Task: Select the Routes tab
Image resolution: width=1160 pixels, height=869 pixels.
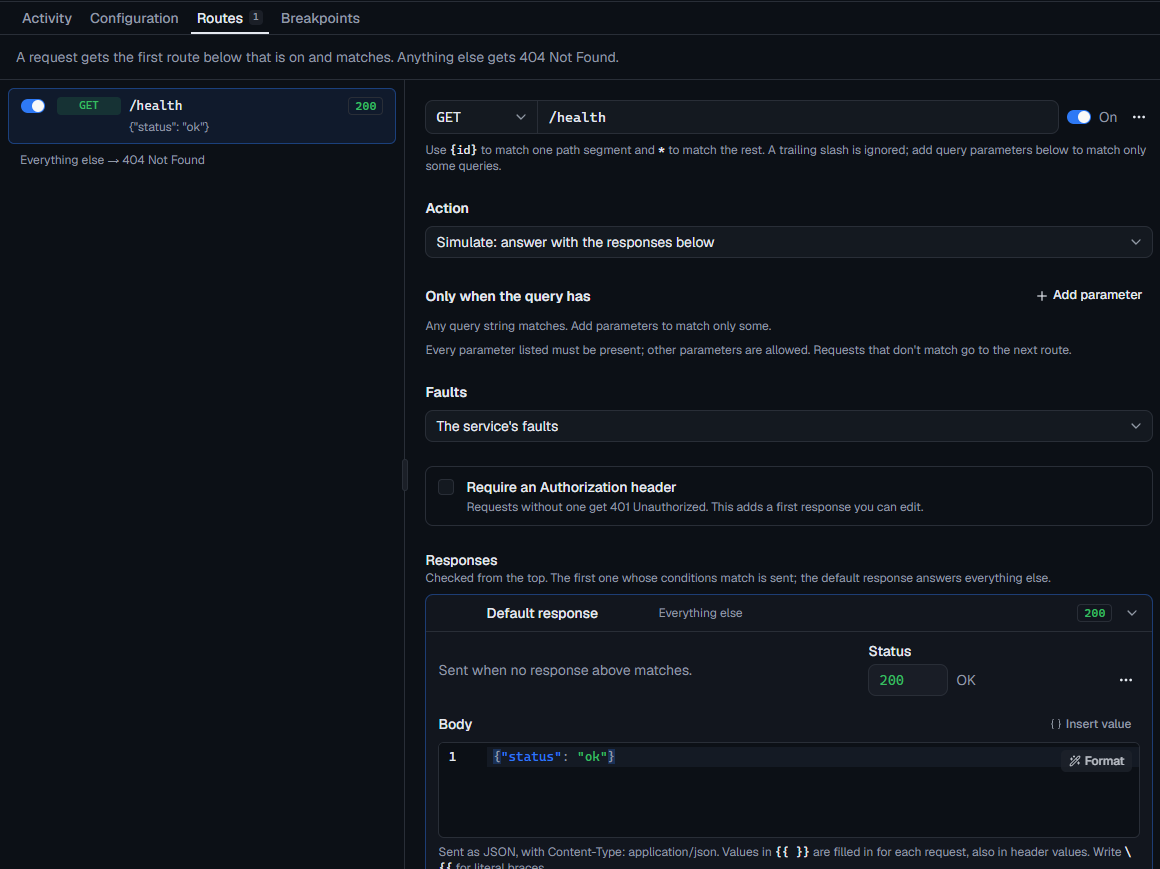Action: coord(229,18)
